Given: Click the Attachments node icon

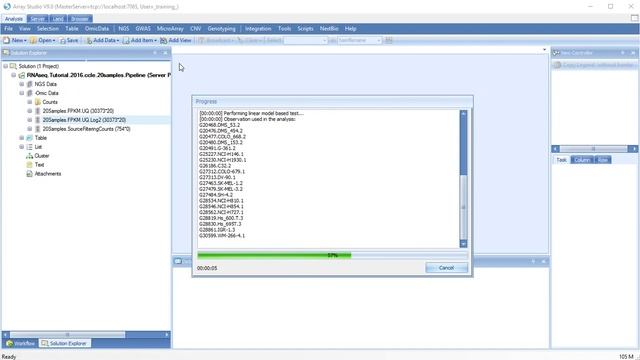Looking at the screenshot, I should pos(29,174).
